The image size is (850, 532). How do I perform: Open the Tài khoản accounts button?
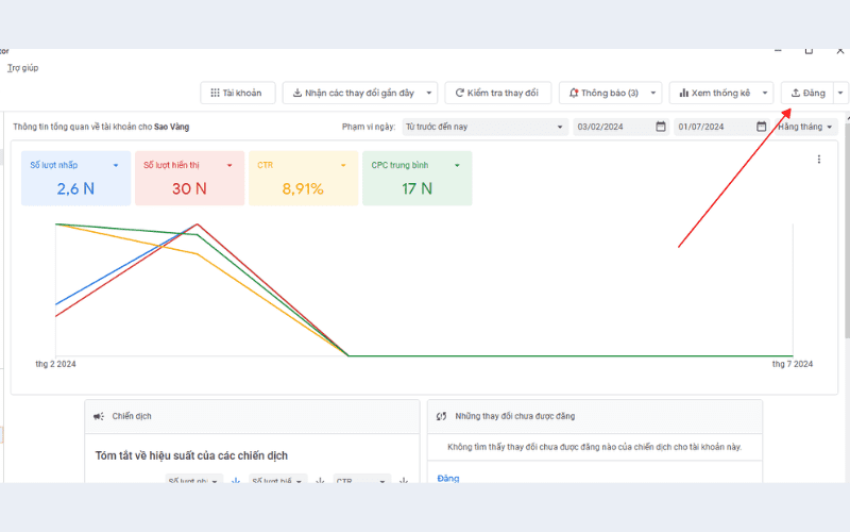click(237, 93)
